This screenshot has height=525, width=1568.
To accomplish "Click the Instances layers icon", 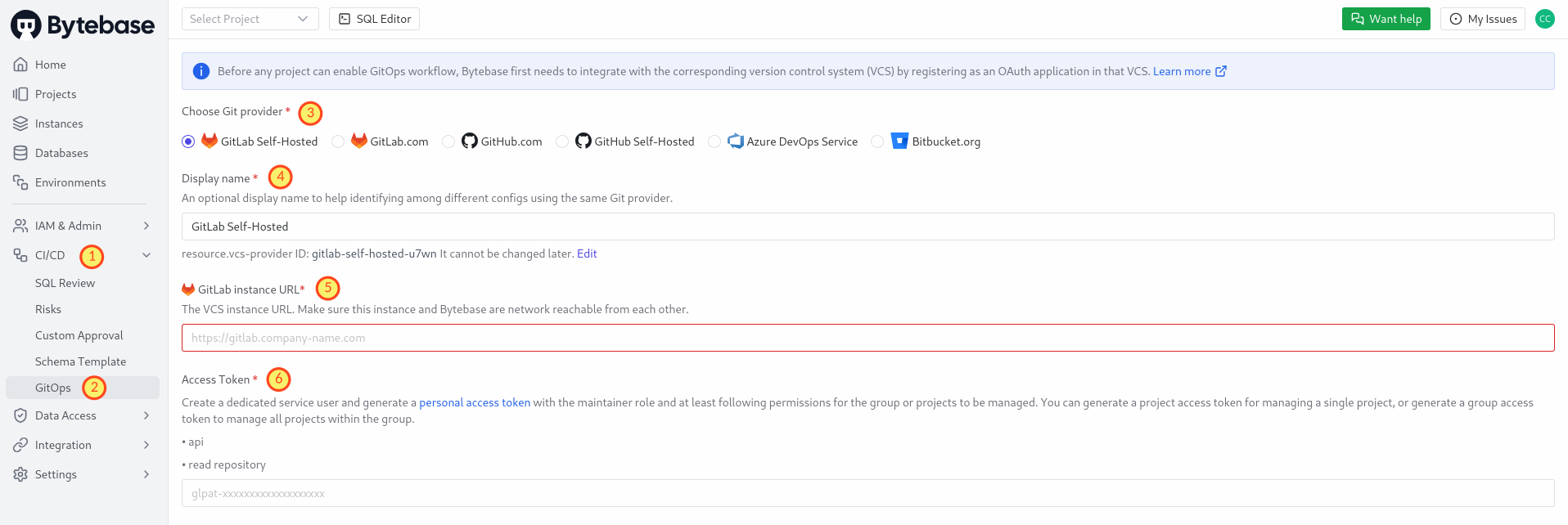I will pyautogui.click(x=20, y=123).
